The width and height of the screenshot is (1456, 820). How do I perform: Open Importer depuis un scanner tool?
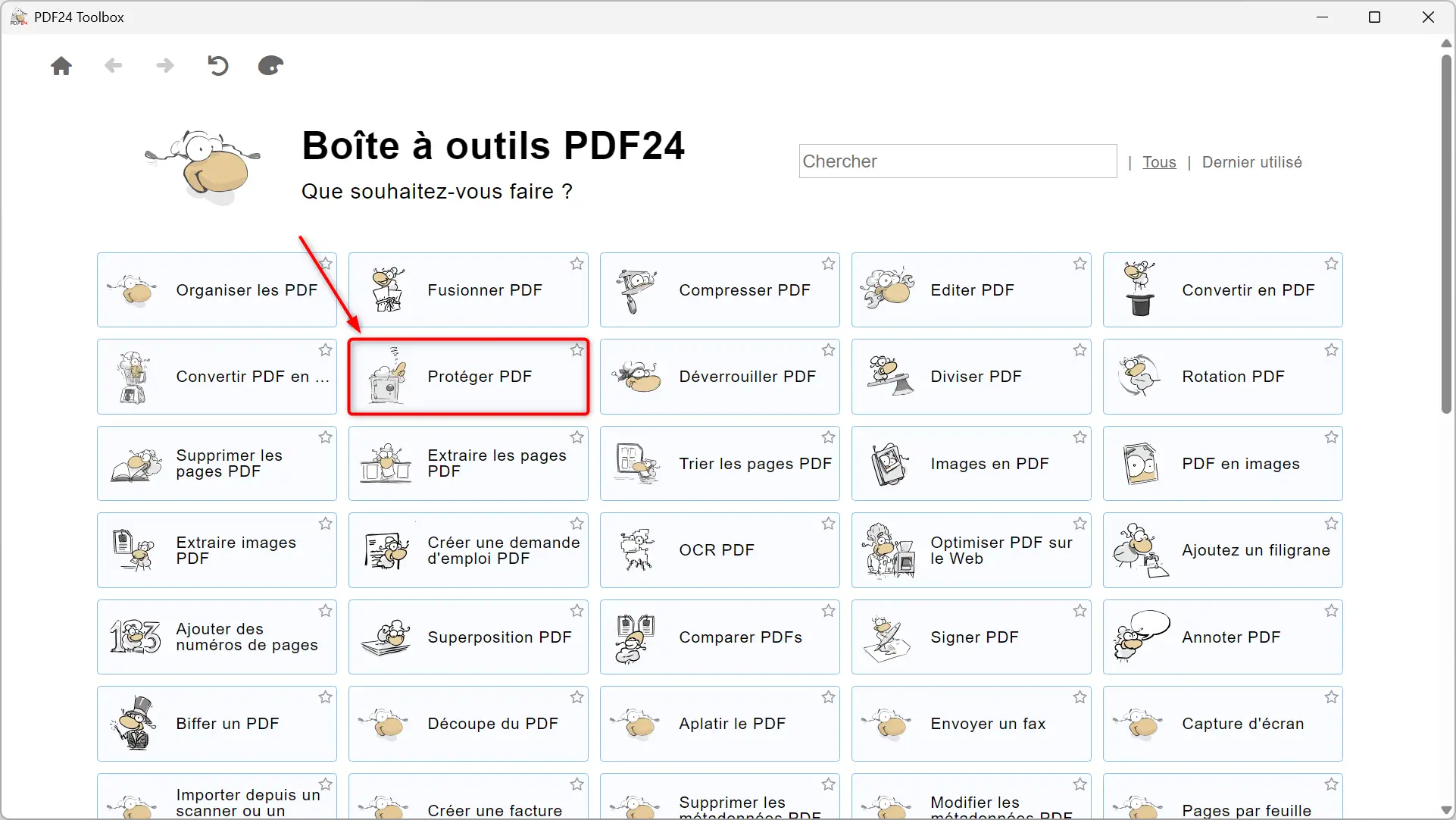[x=217, y=797]
